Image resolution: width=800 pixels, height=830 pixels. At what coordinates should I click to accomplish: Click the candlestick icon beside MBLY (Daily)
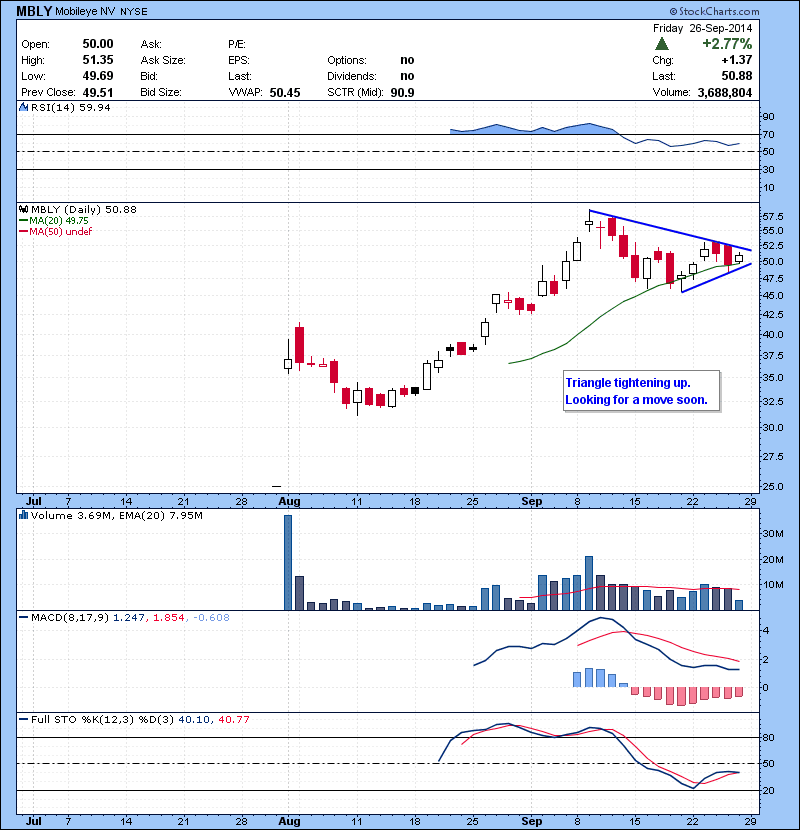tap(23, 210)
